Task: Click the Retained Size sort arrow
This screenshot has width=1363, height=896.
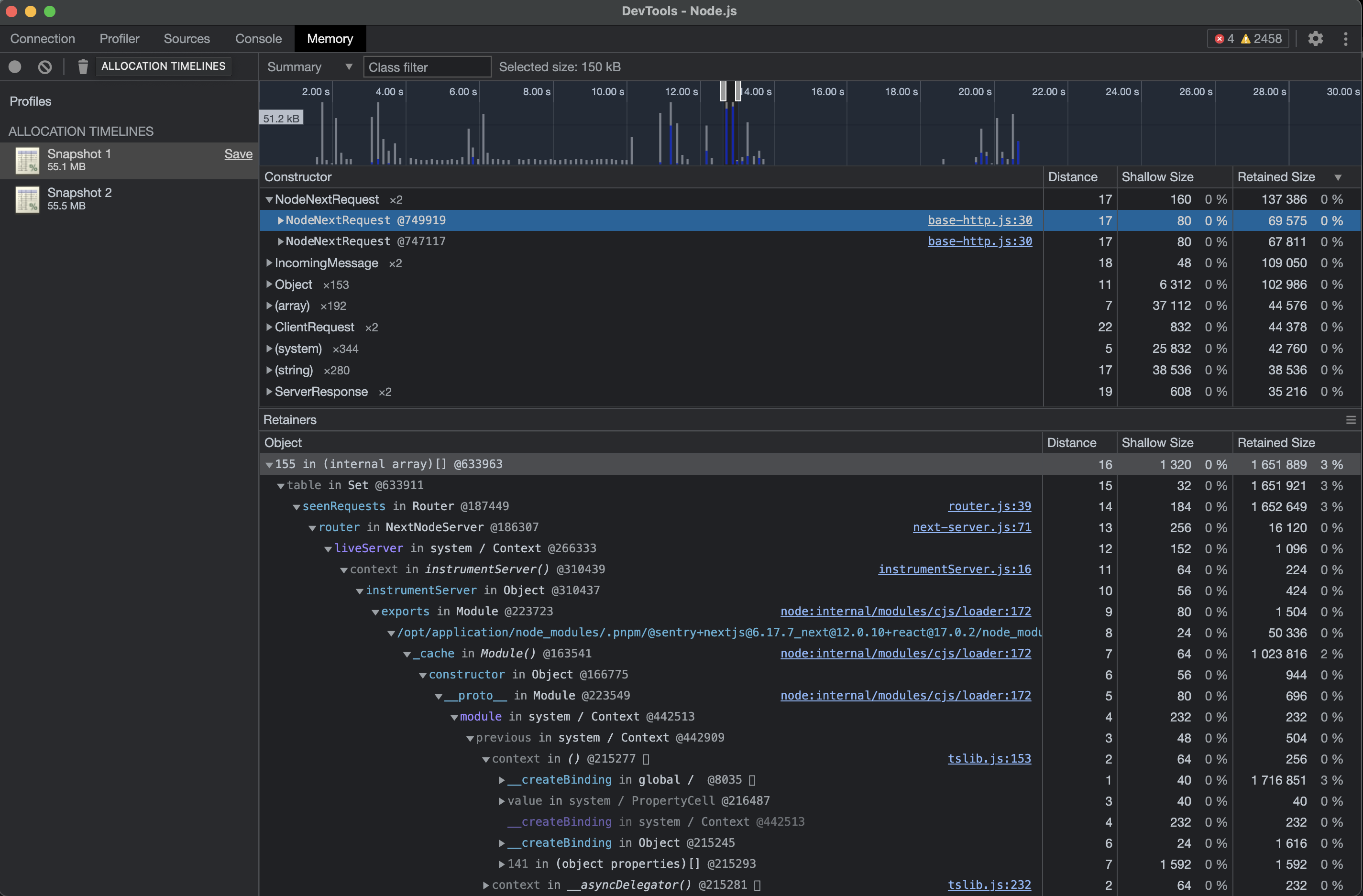Action: pyautogui.click(x=1338, y=177)
